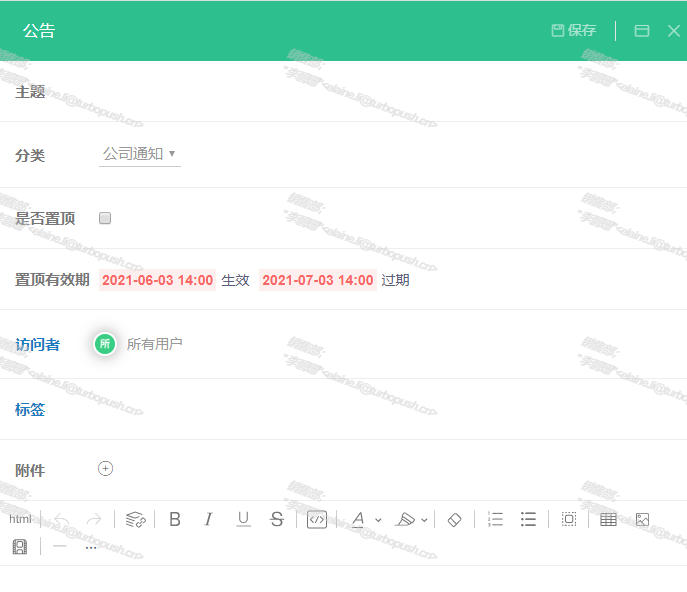The height and width of the screenshot is (592, 687).
Task: Click the start date 2021-06-03 14:00 field
Action: 158,280
